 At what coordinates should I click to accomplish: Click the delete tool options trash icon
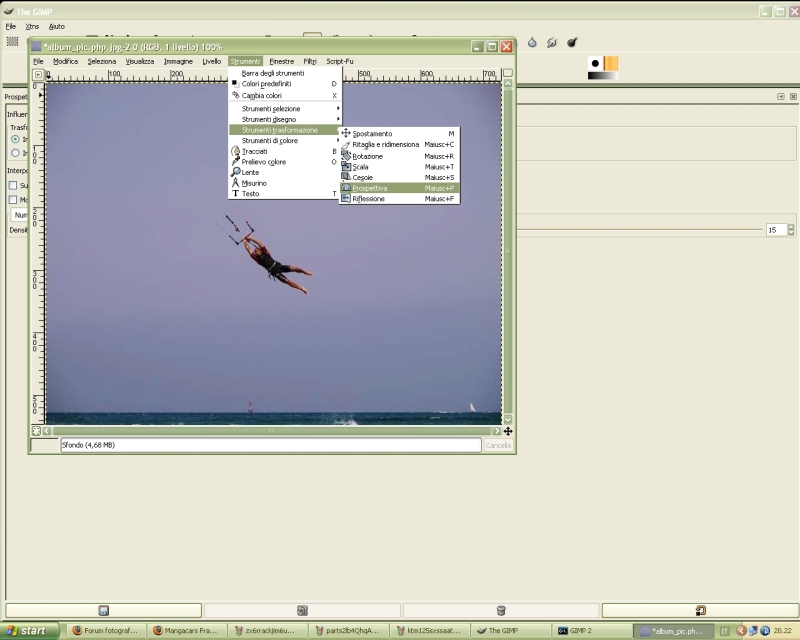point(501,610)
